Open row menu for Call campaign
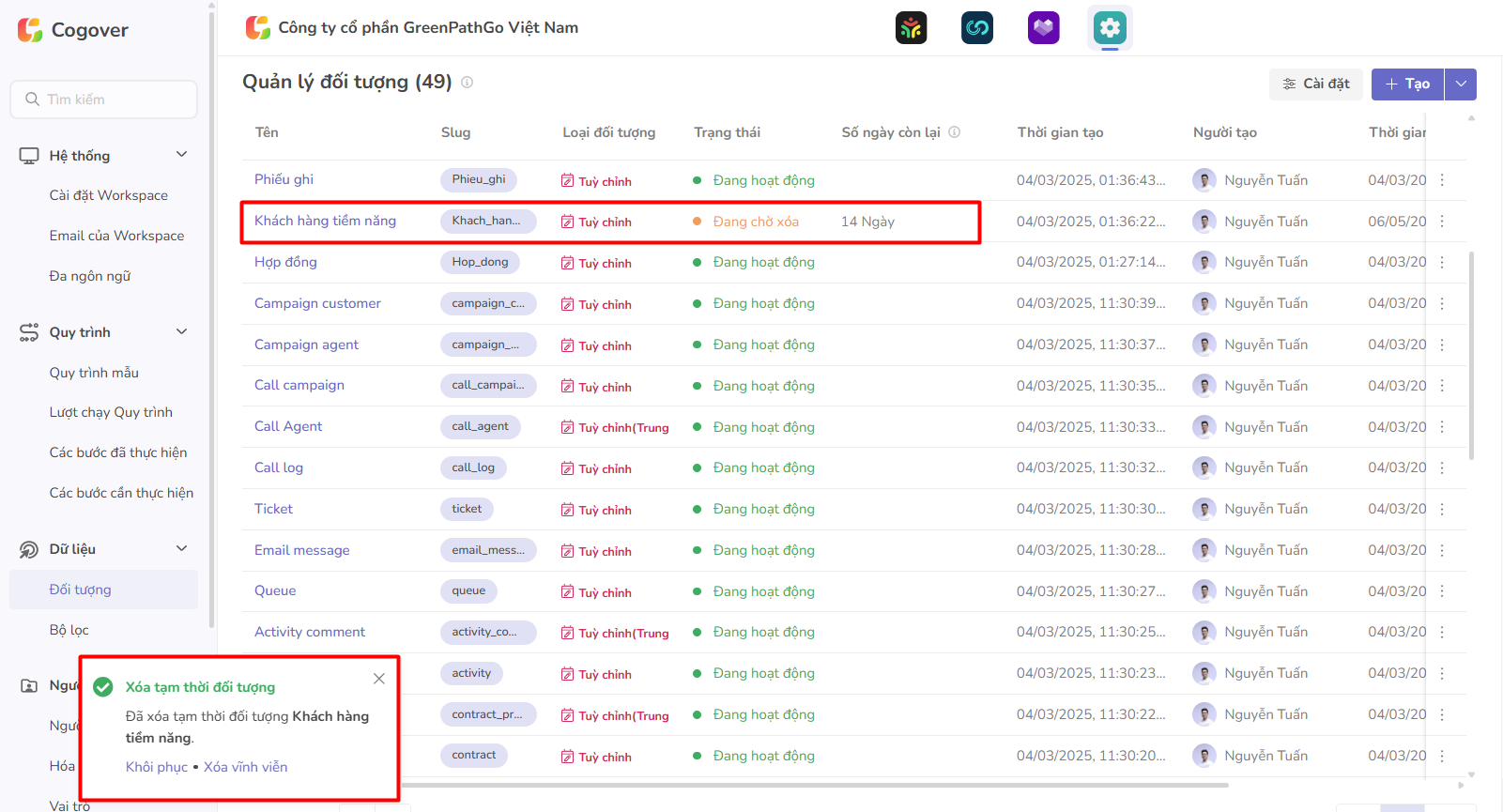Image resolution: width=1503 pixels, height=812 pixels. tap(1442, 386)
